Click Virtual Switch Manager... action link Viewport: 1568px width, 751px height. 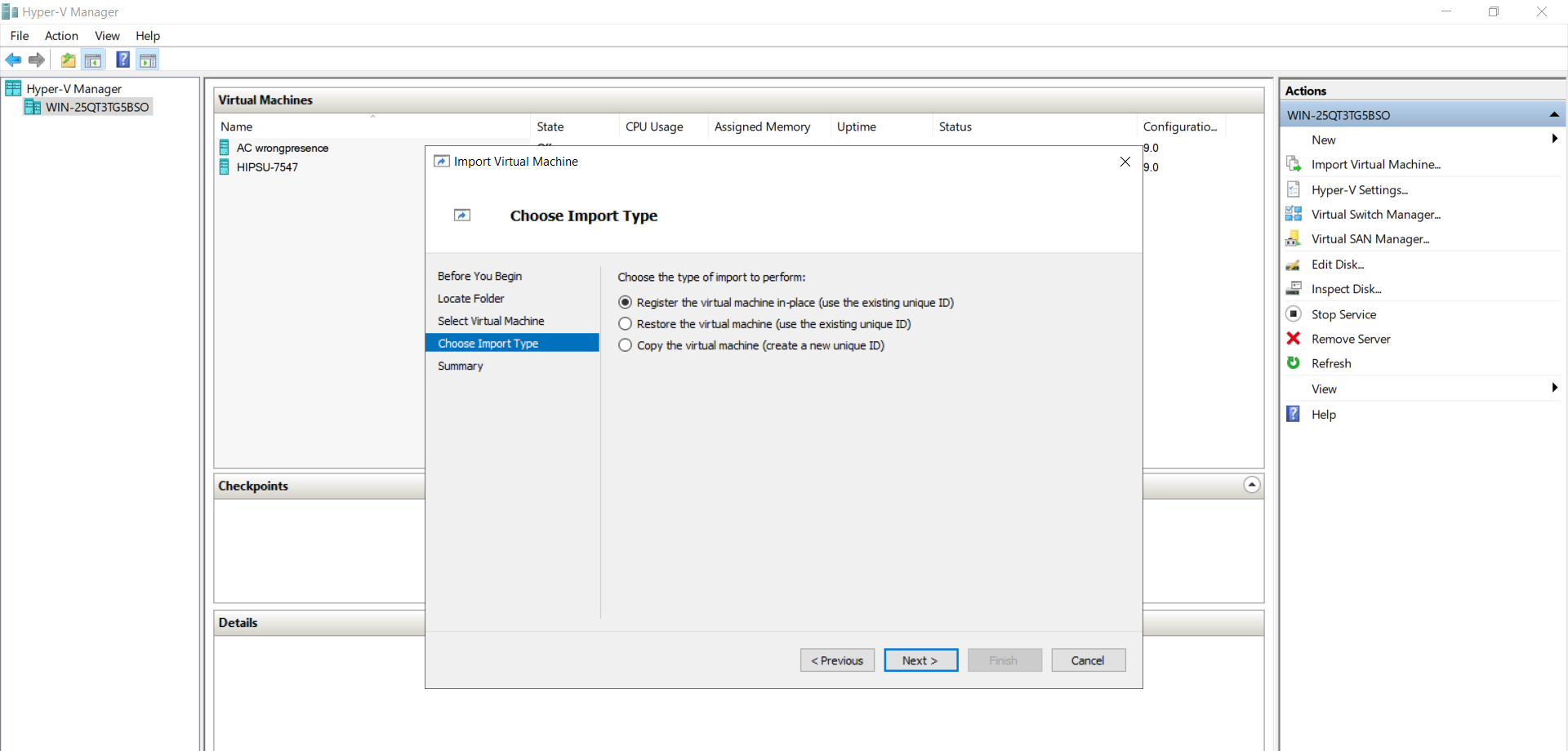[x=1376, y=214]
